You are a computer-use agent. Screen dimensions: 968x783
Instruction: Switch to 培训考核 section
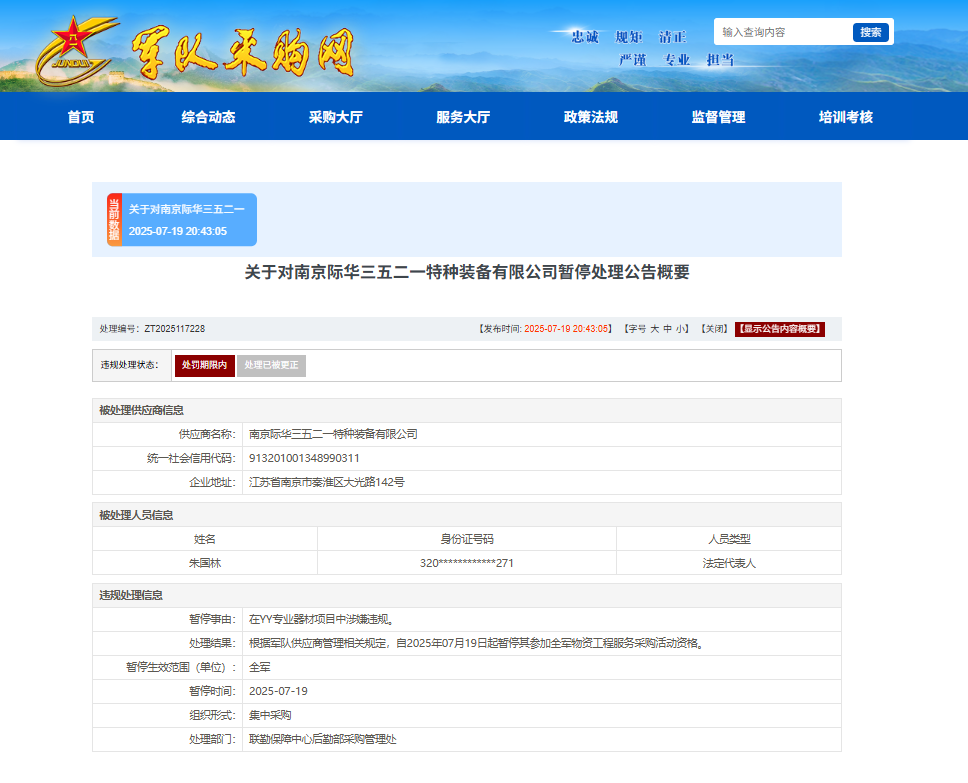[x=846, y=117]
